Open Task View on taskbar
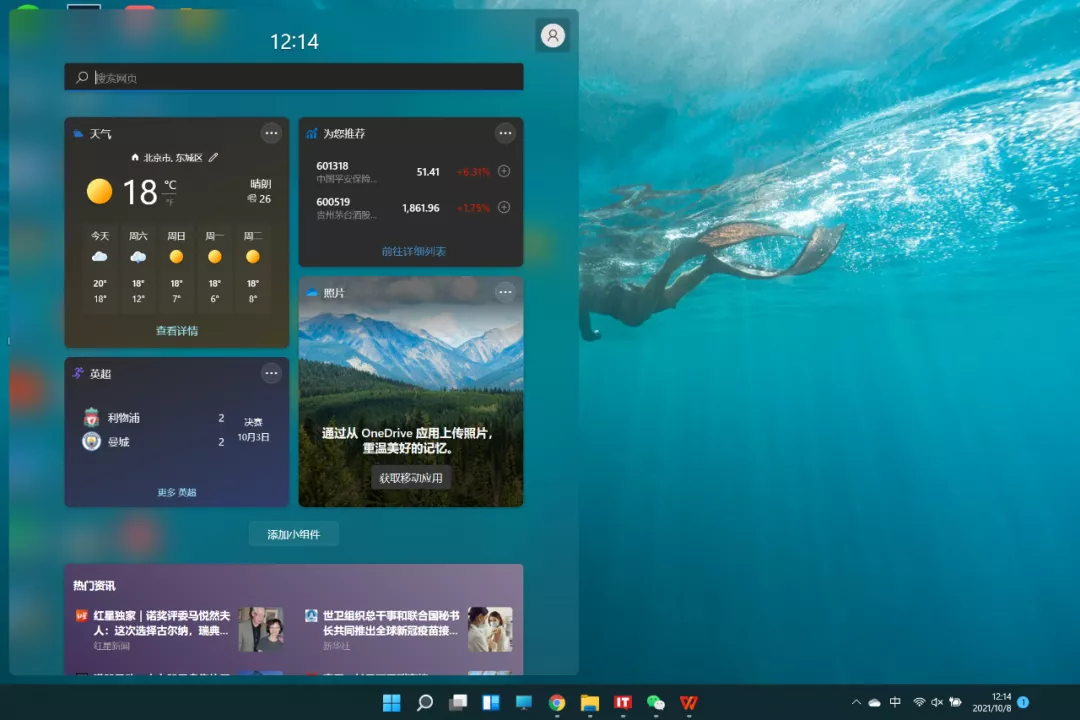The image size is (1080, 720). [x=458, y=702]
